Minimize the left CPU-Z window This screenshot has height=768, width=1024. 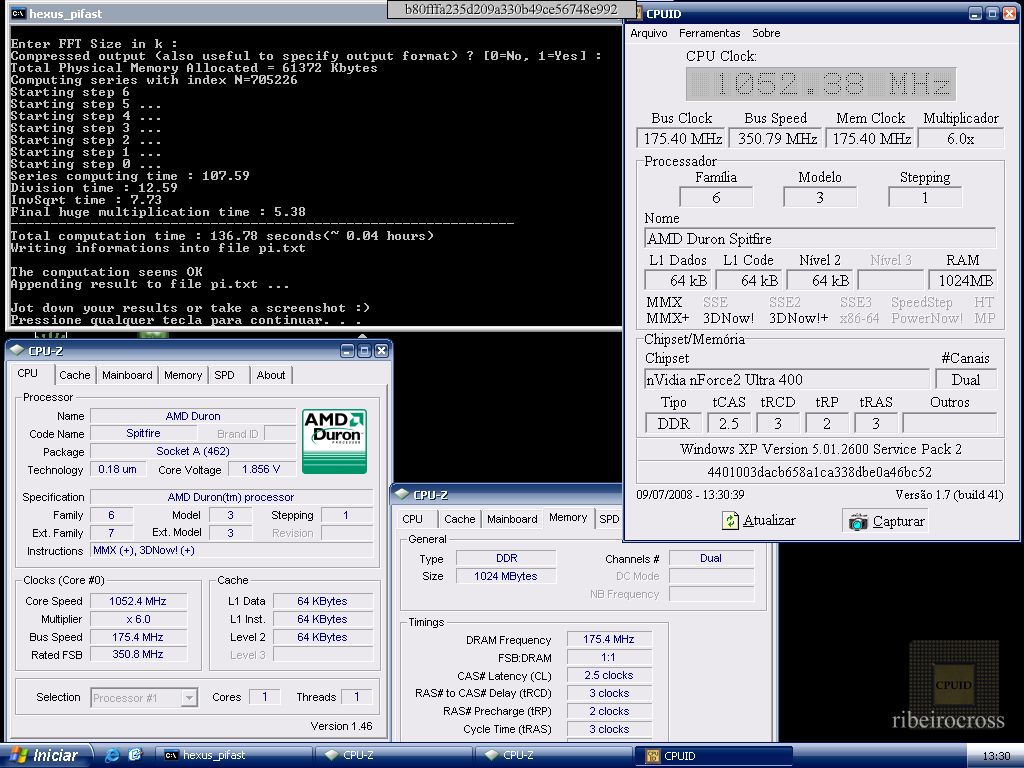[347, 351]
